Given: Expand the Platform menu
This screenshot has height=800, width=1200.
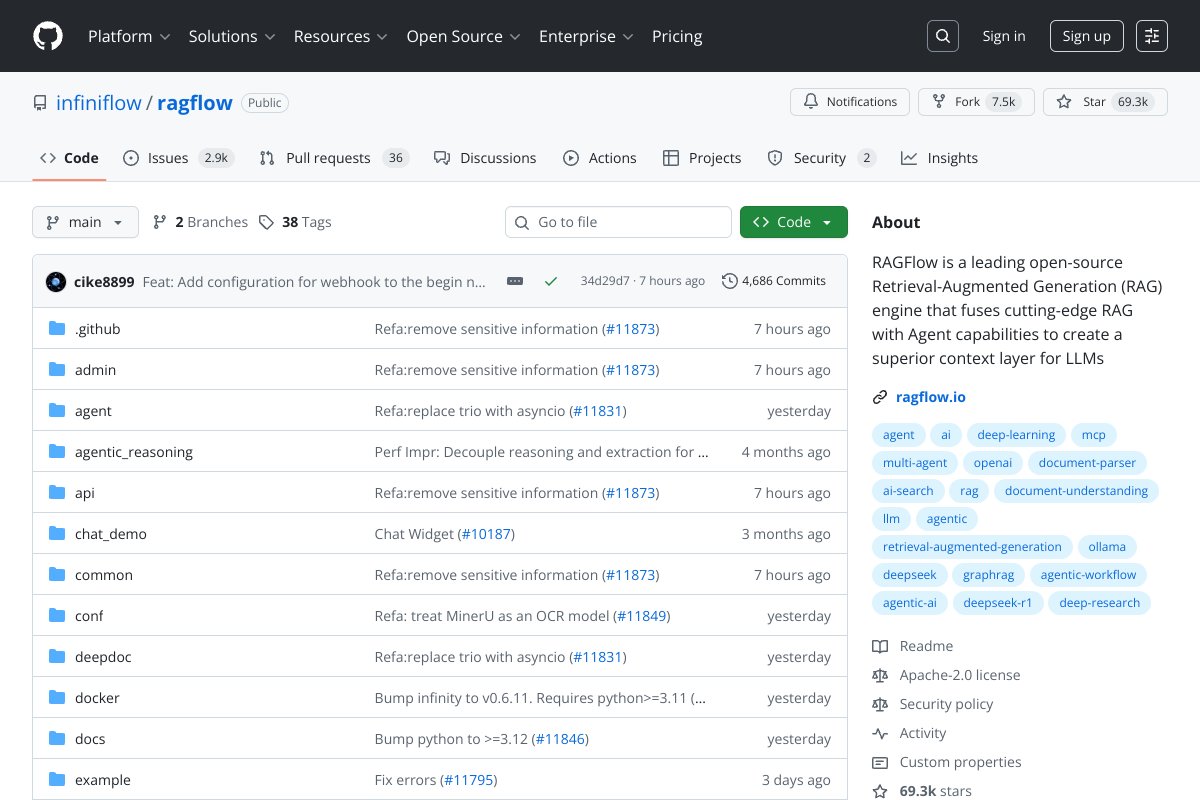Looking at the screenshot, I should (129, 36).
